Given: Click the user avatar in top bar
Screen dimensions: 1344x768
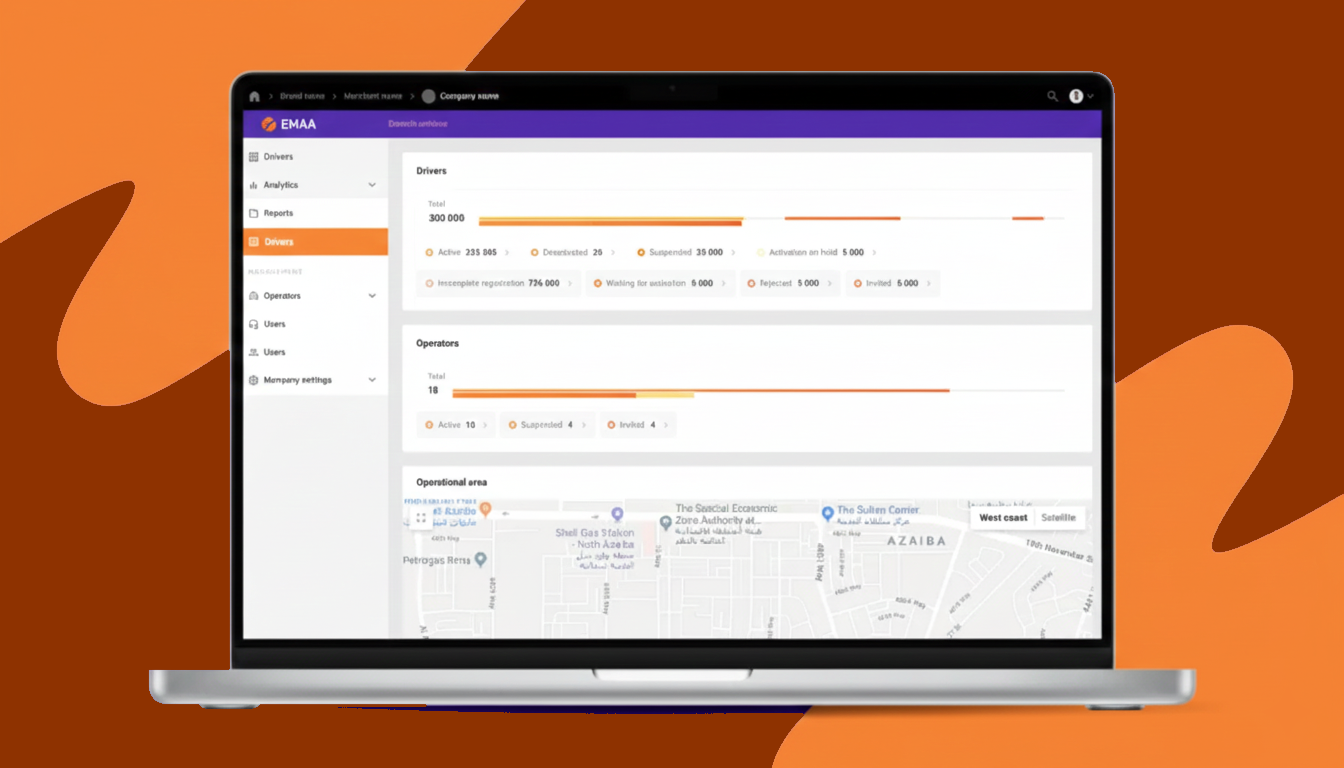Looking at the screenshot, I should tap(1076, 96).
